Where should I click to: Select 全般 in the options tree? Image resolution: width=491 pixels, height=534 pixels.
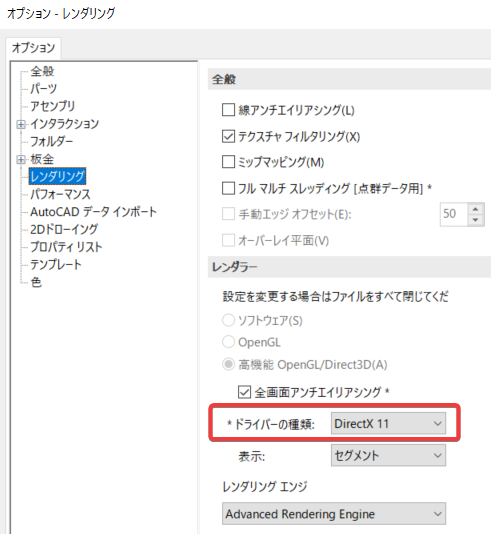click(x=42, y=72)
